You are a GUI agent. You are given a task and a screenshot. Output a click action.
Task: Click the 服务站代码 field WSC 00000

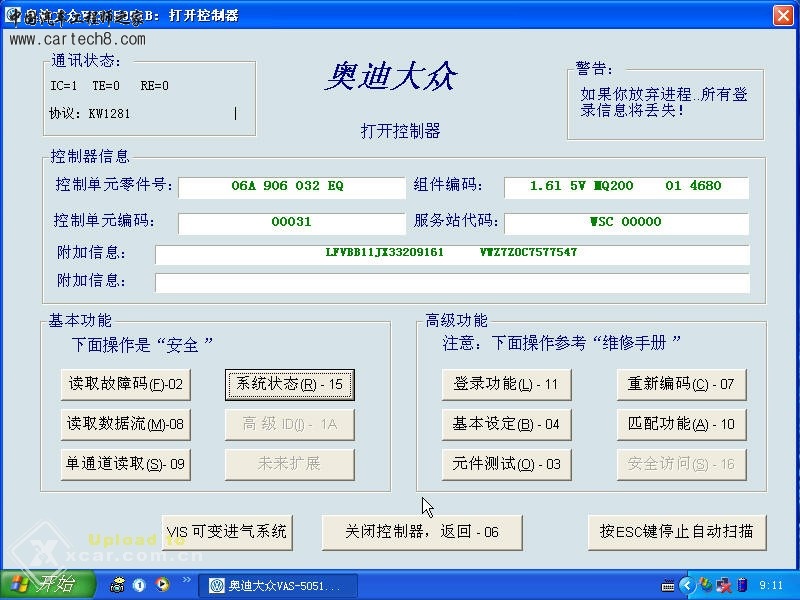tap(626, 223)
